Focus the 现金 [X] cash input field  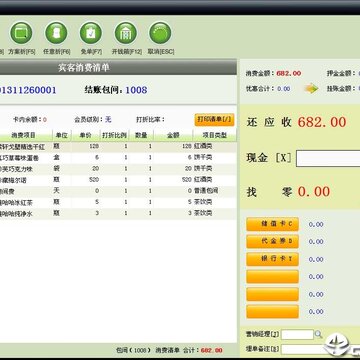[x=328, y=158]
